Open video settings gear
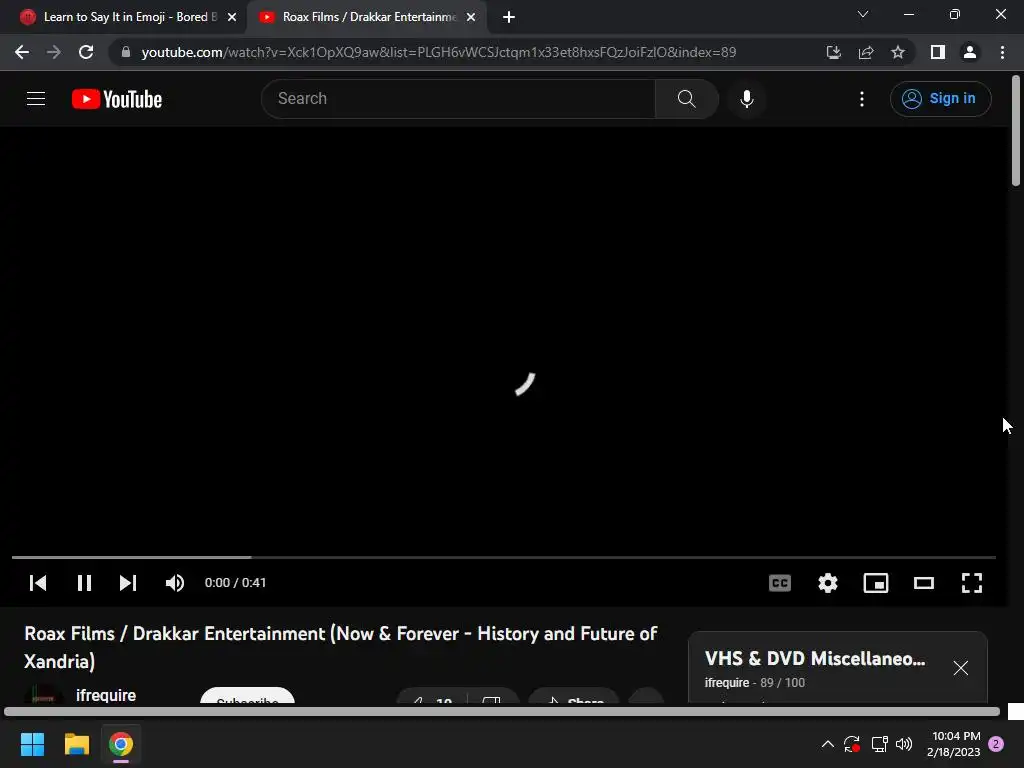 click(827, 583)
